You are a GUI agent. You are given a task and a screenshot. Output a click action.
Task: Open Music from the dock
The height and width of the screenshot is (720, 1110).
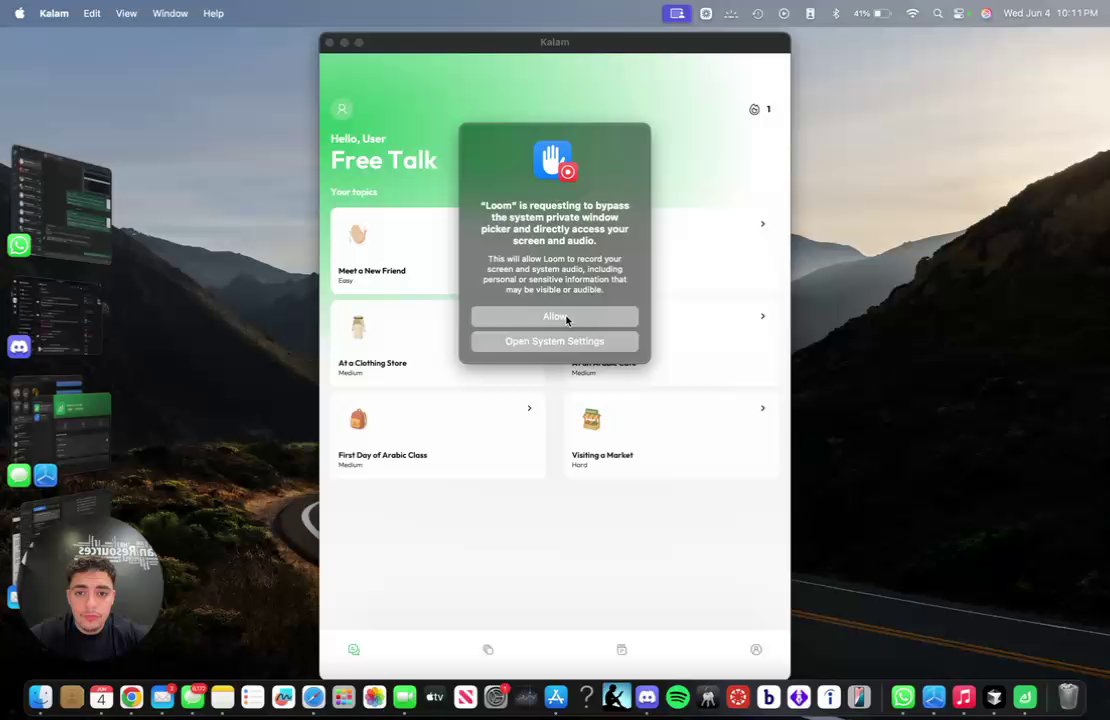[x=964, y=697]
